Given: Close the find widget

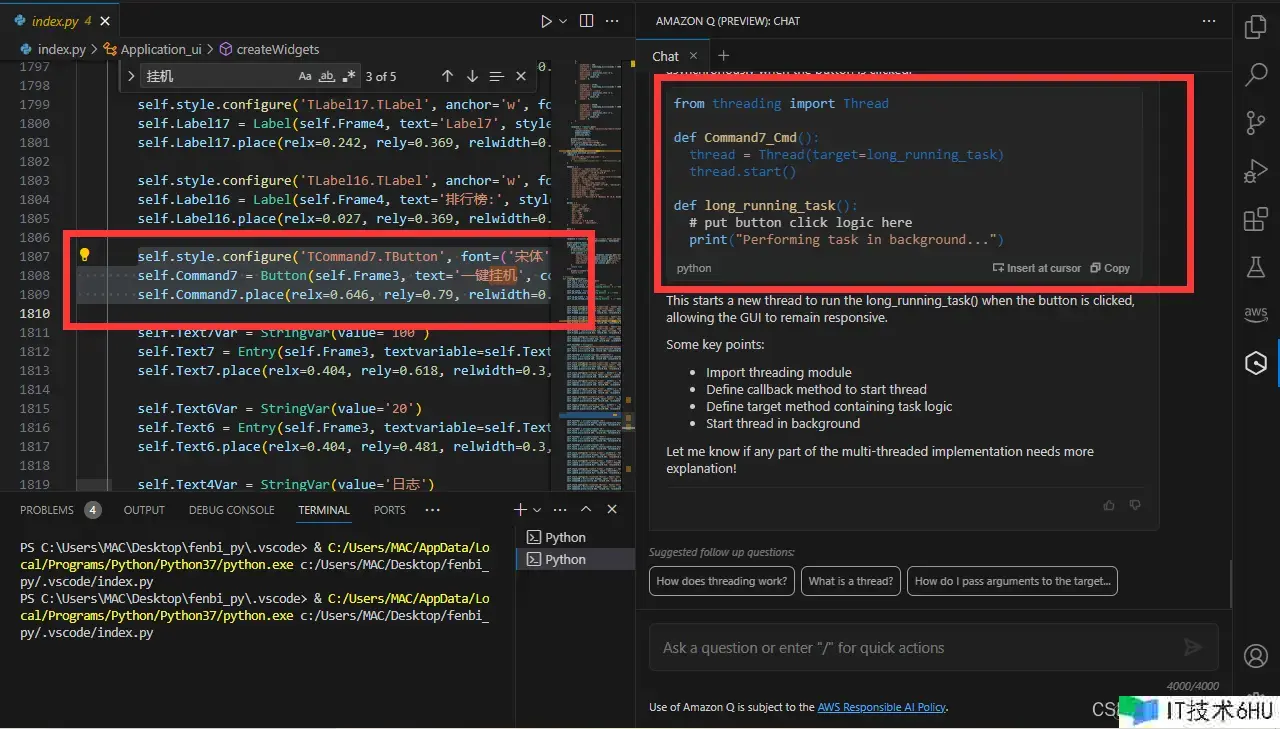Looking at the screenshot, I should click(x=521, y=76).
